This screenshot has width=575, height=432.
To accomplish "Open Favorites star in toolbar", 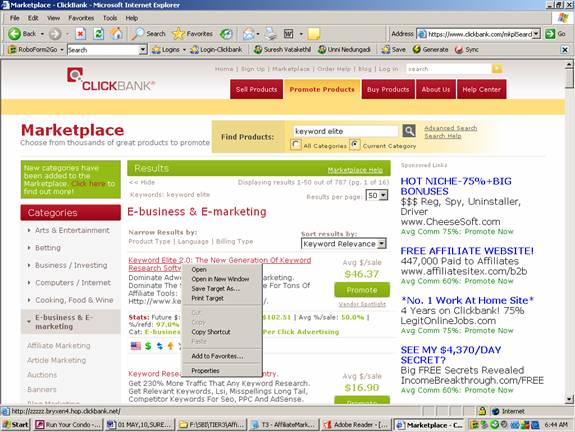I will [179, 34].
